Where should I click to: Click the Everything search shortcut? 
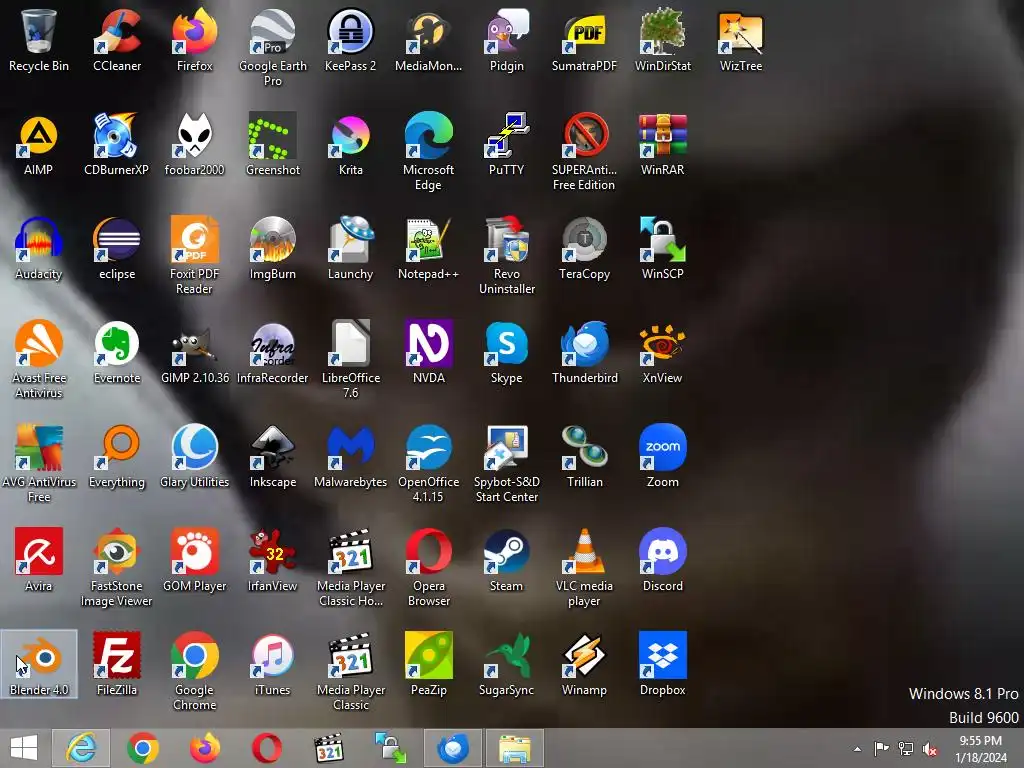pyautogui.click(x=117, y=456)
